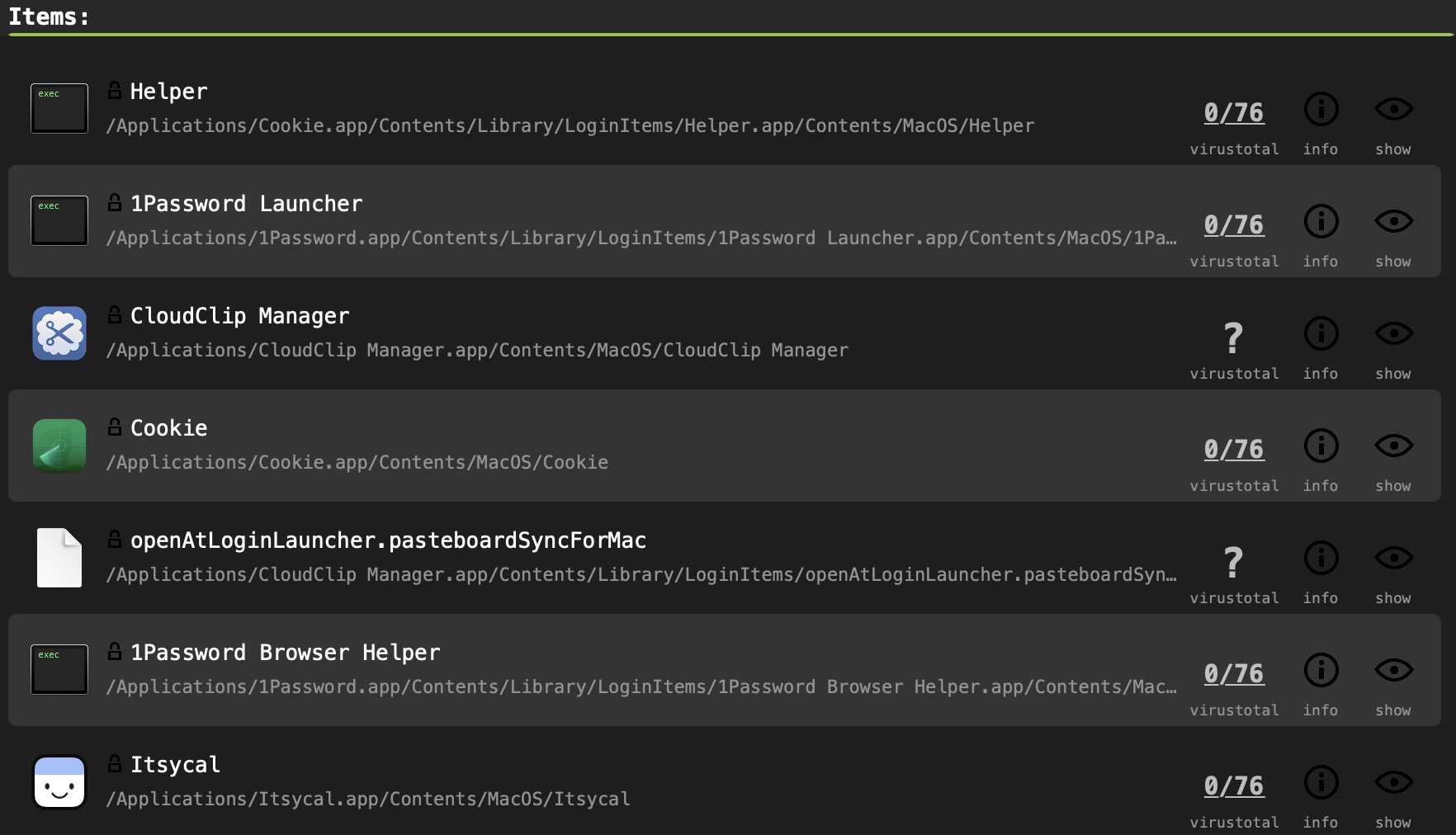This screenshot has width=1456, height=835.
Task: Show openAtLoginLauncher.pasteboardSyncForMac in Finder
Action: (x=1393, y=558)
